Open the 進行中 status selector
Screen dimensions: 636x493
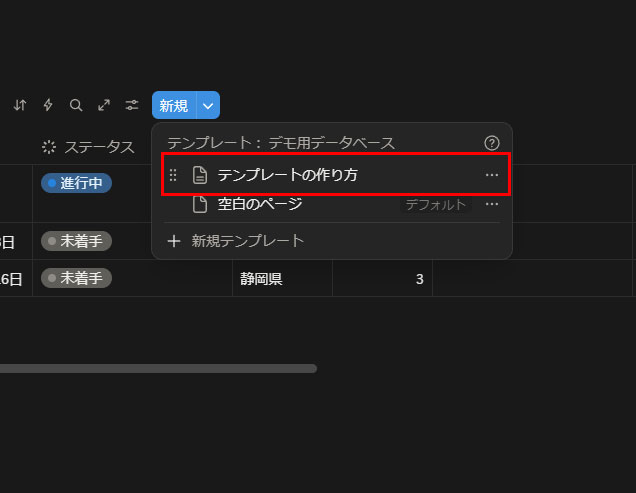coord(76,183)
